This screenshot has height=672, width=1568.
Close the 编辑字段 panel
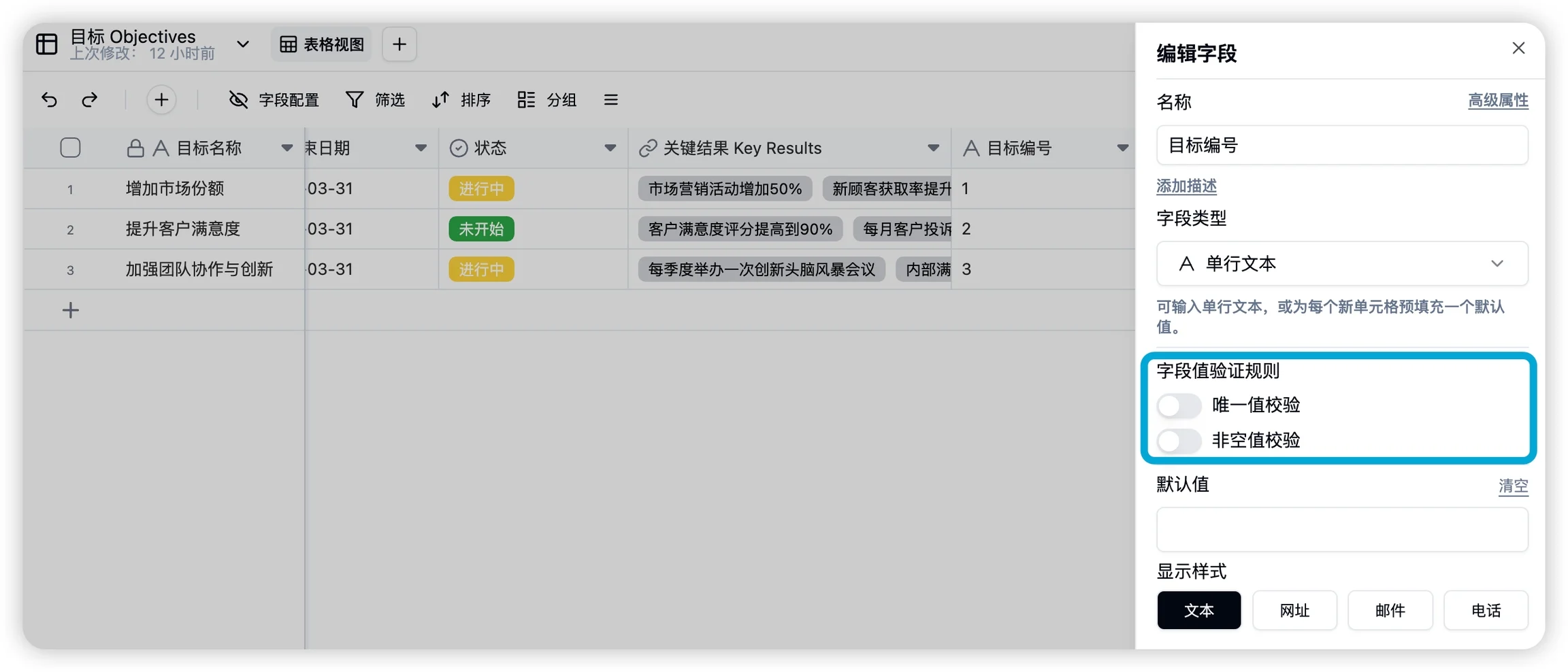click(x=1518, y=48)
